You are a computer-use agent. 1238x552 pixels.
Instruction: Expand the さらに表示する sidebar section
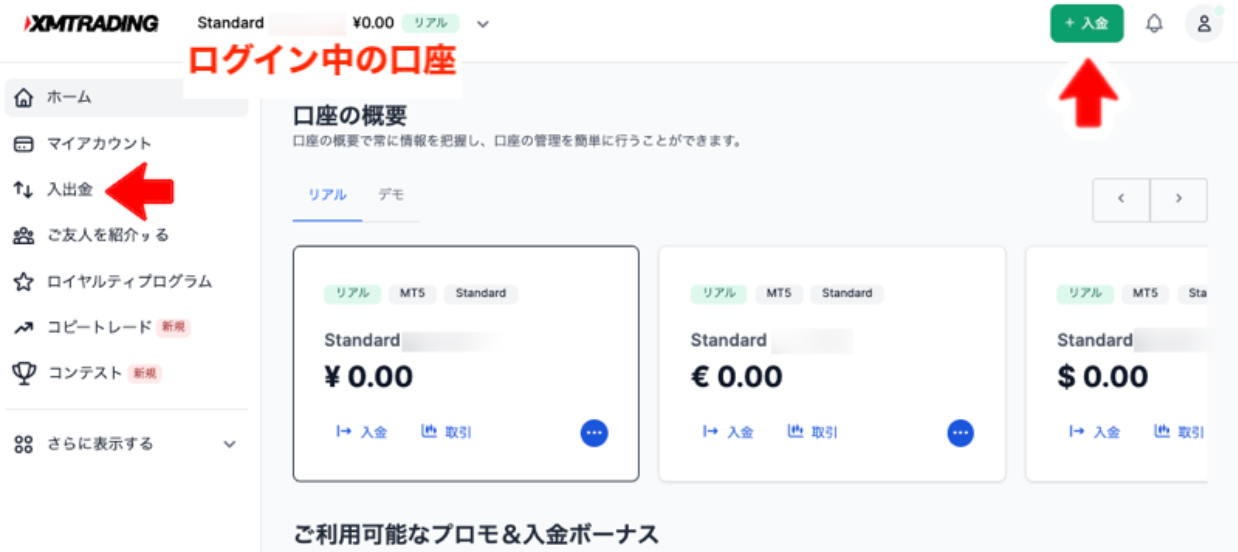pos(229,444)
